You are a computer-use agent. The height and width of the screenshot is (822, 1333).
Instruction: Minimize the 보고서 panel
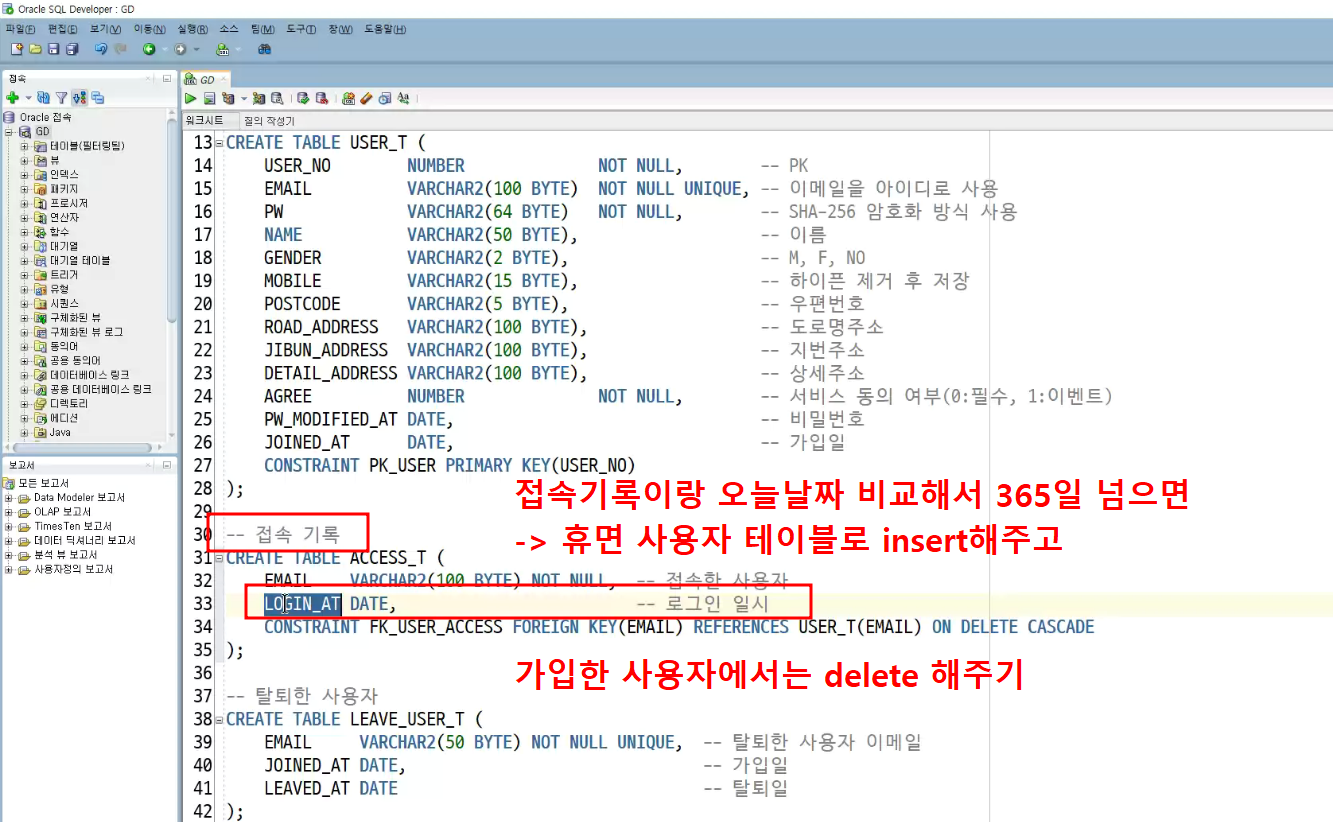[x=166, y=465]
